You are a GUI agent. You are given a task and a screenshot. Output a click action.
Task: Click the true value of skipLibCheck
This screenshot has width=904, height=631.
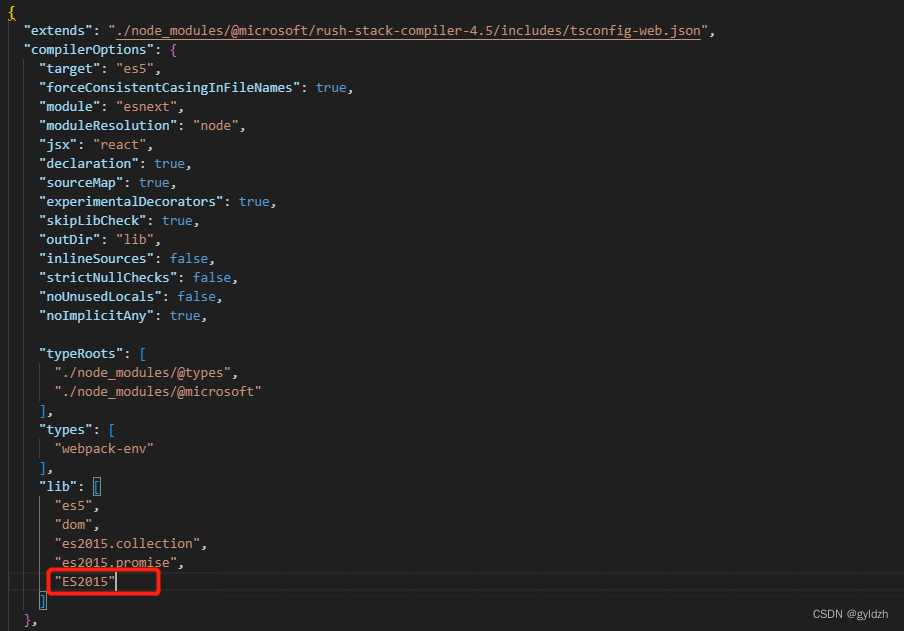coord(177,220)
